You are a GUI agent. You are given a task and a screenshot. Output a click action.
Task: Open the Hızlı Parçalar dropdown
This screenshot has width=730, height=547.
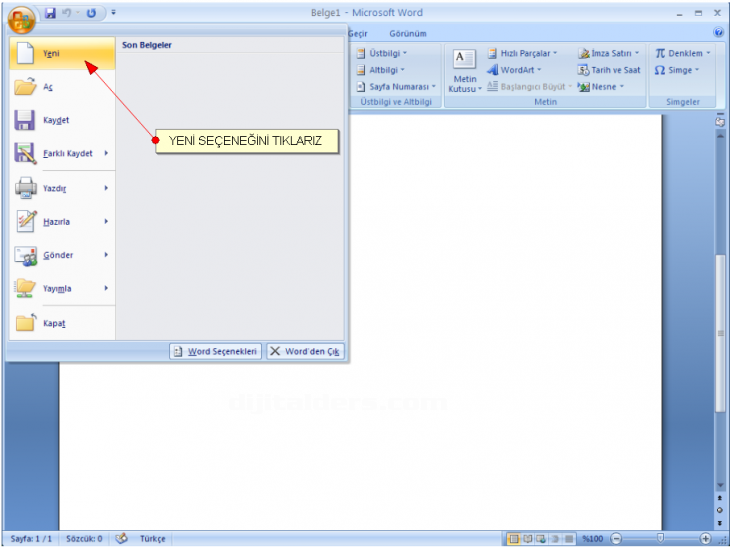click(522, 53)
